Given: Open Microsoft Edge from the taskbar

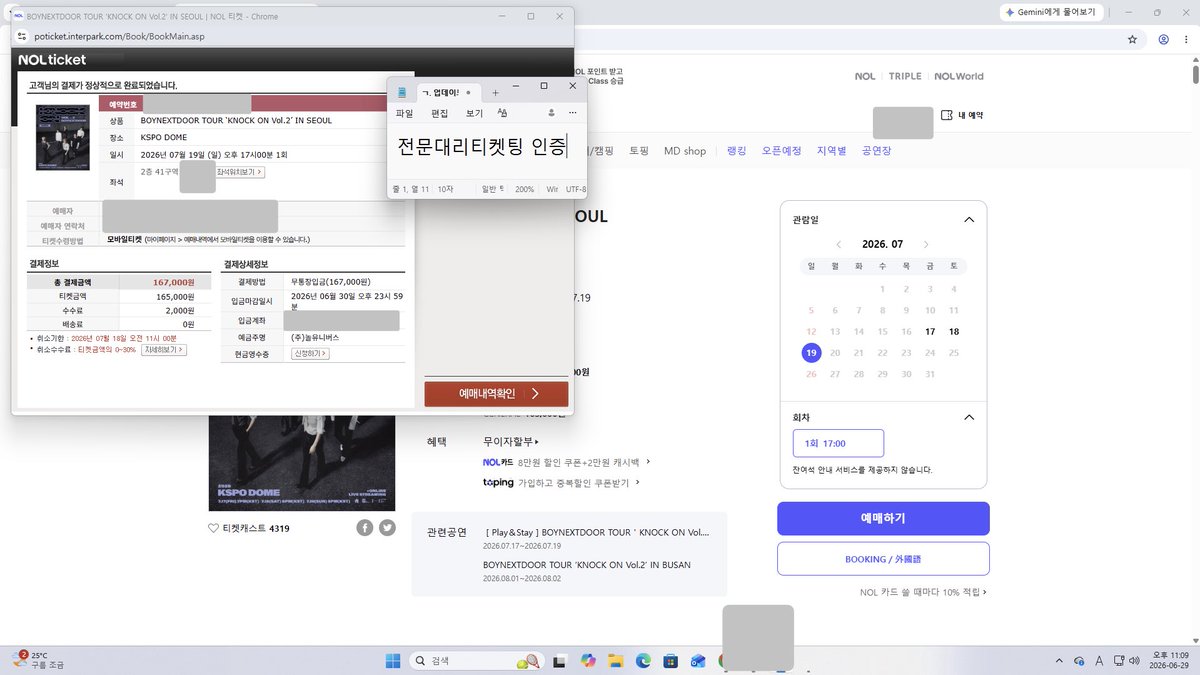Looking at the screenshot, I should point(643,661).
